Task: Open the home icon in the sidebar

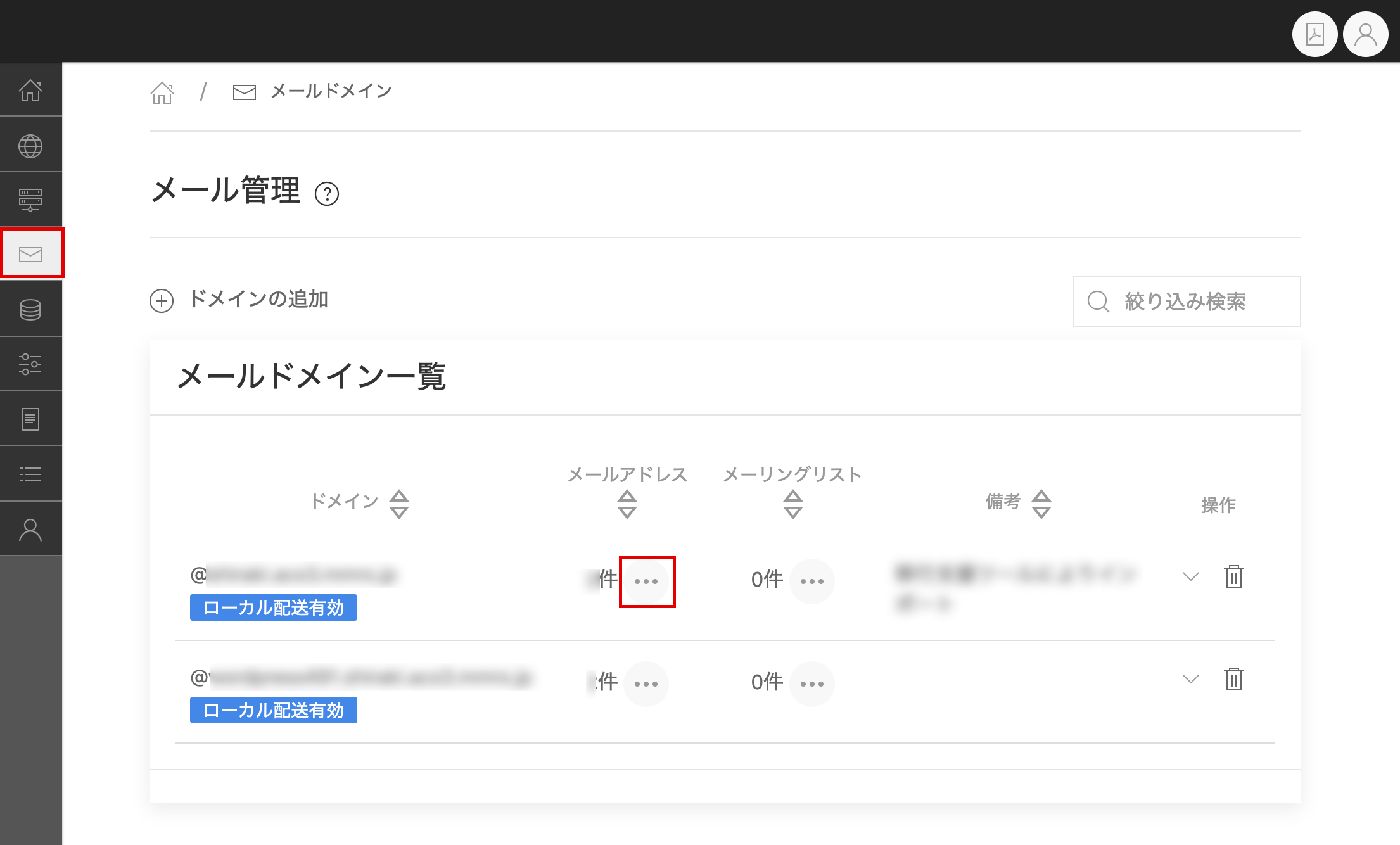Action: tap(30, 90)
